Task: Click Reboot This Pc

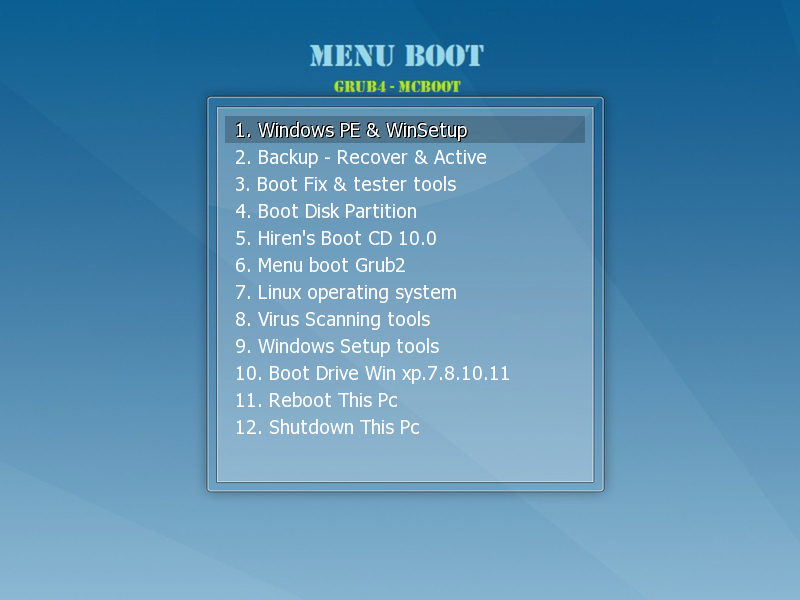Action: (316, 400)
